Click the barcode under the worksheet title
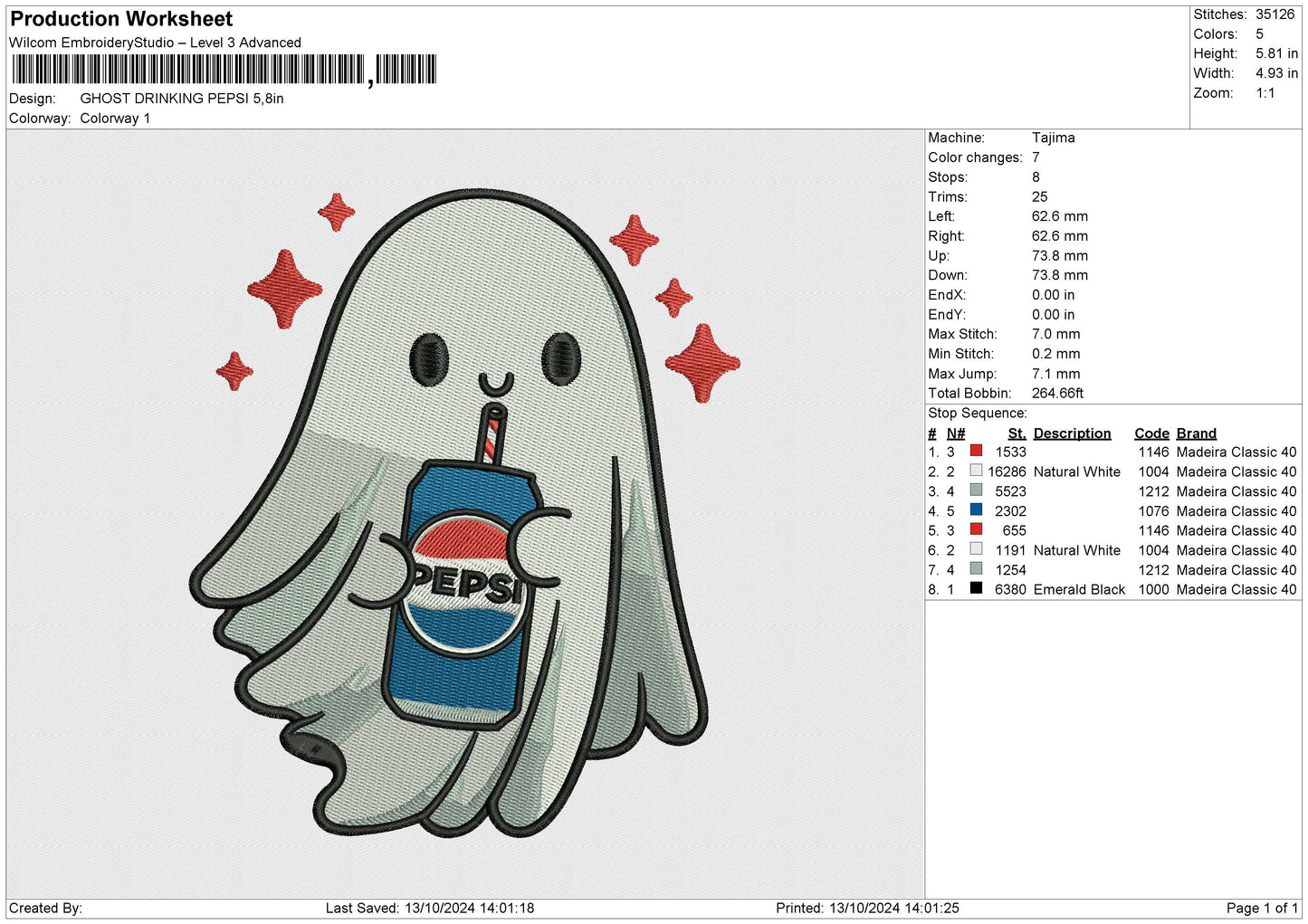This screenshot has height=924, width=1308. (224, 70)
